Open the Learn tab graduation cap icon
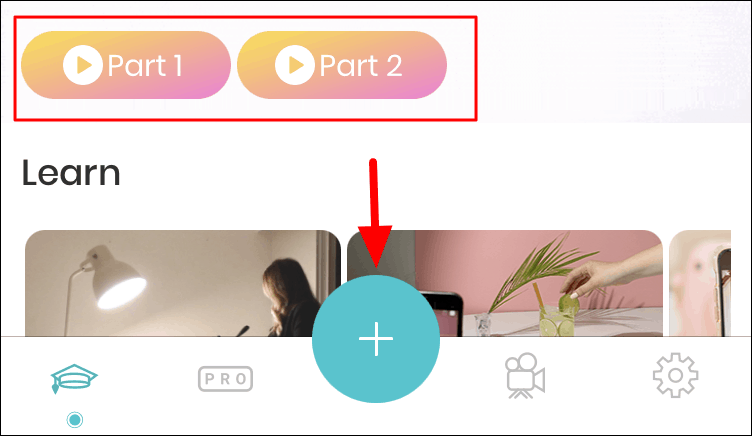 (74, 378)
